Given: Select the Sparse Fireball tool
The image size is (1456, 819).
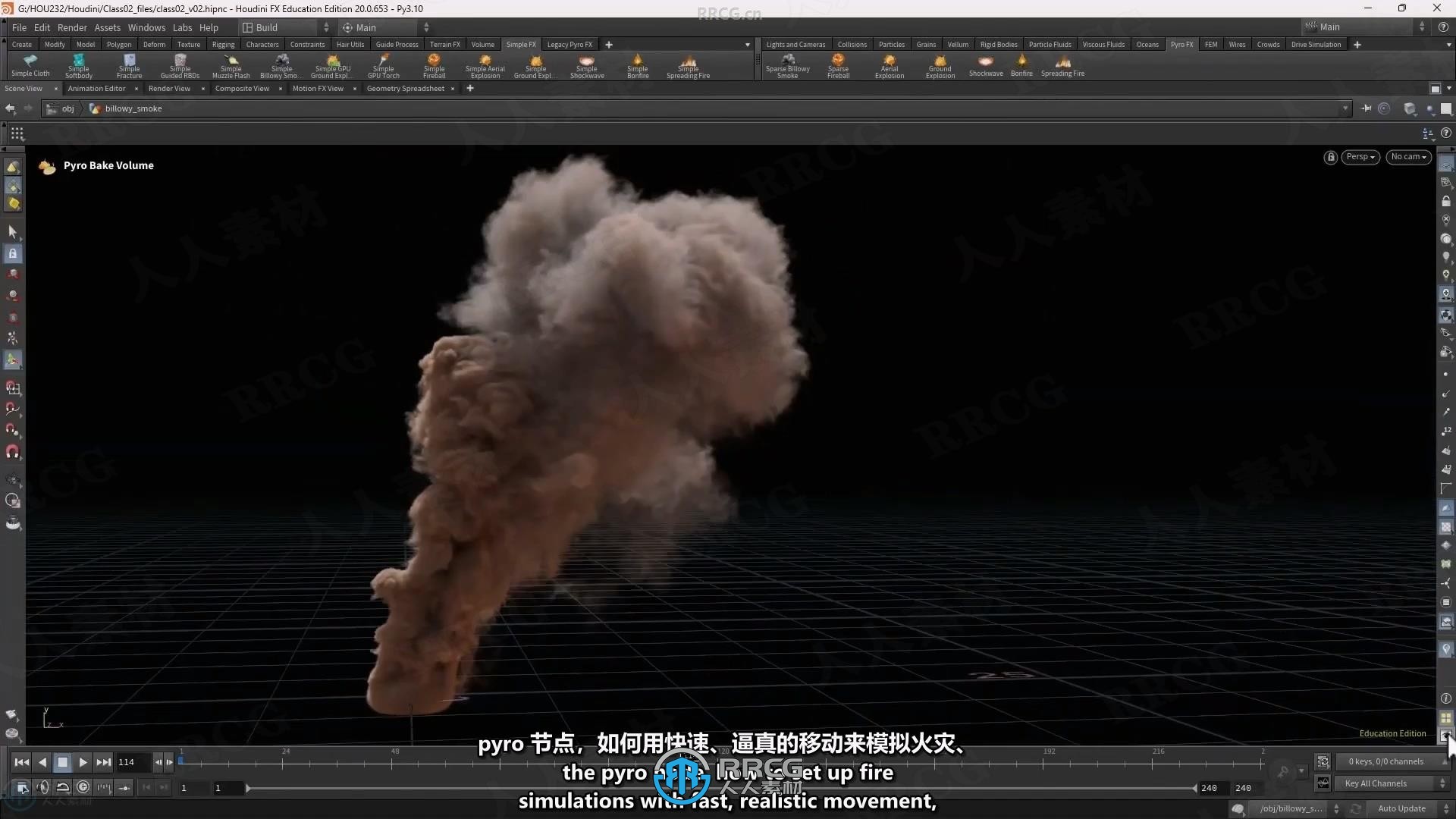Looking at the screenshot, I should click(838, 66).
